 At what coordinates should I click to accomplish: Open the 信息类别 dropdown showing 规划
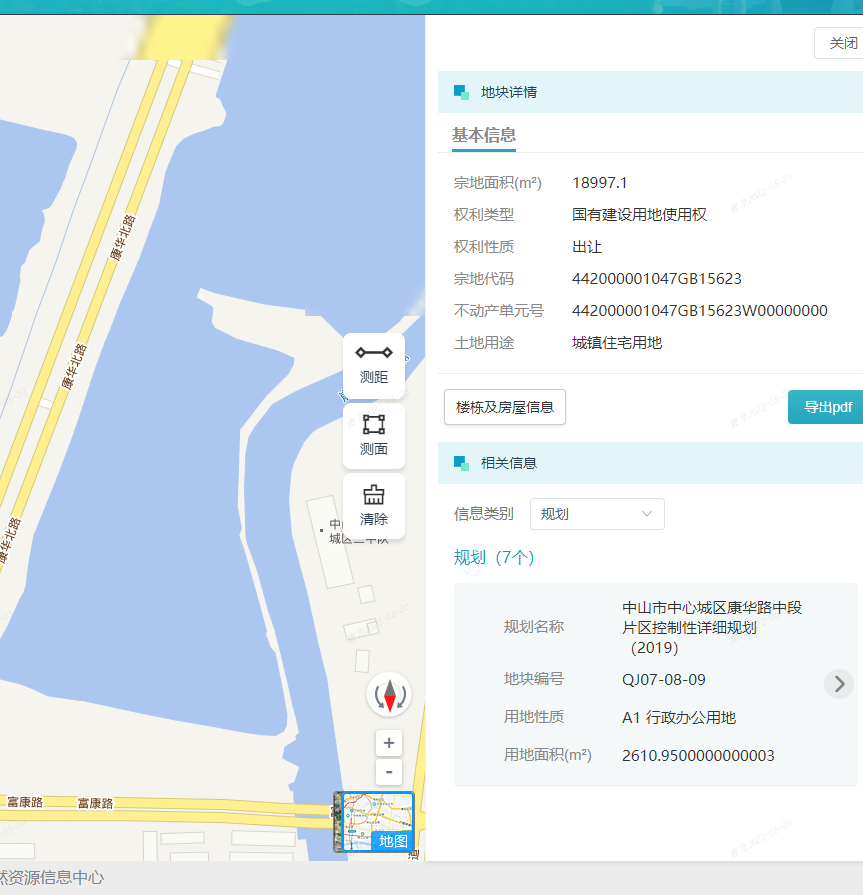597,514
